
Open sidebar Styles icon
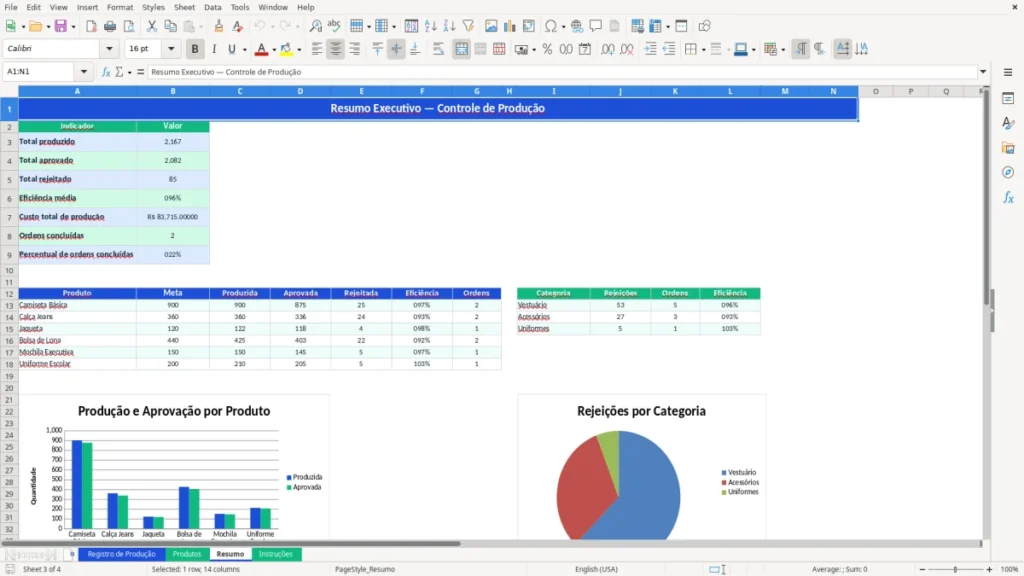[x=1008, y=123]
